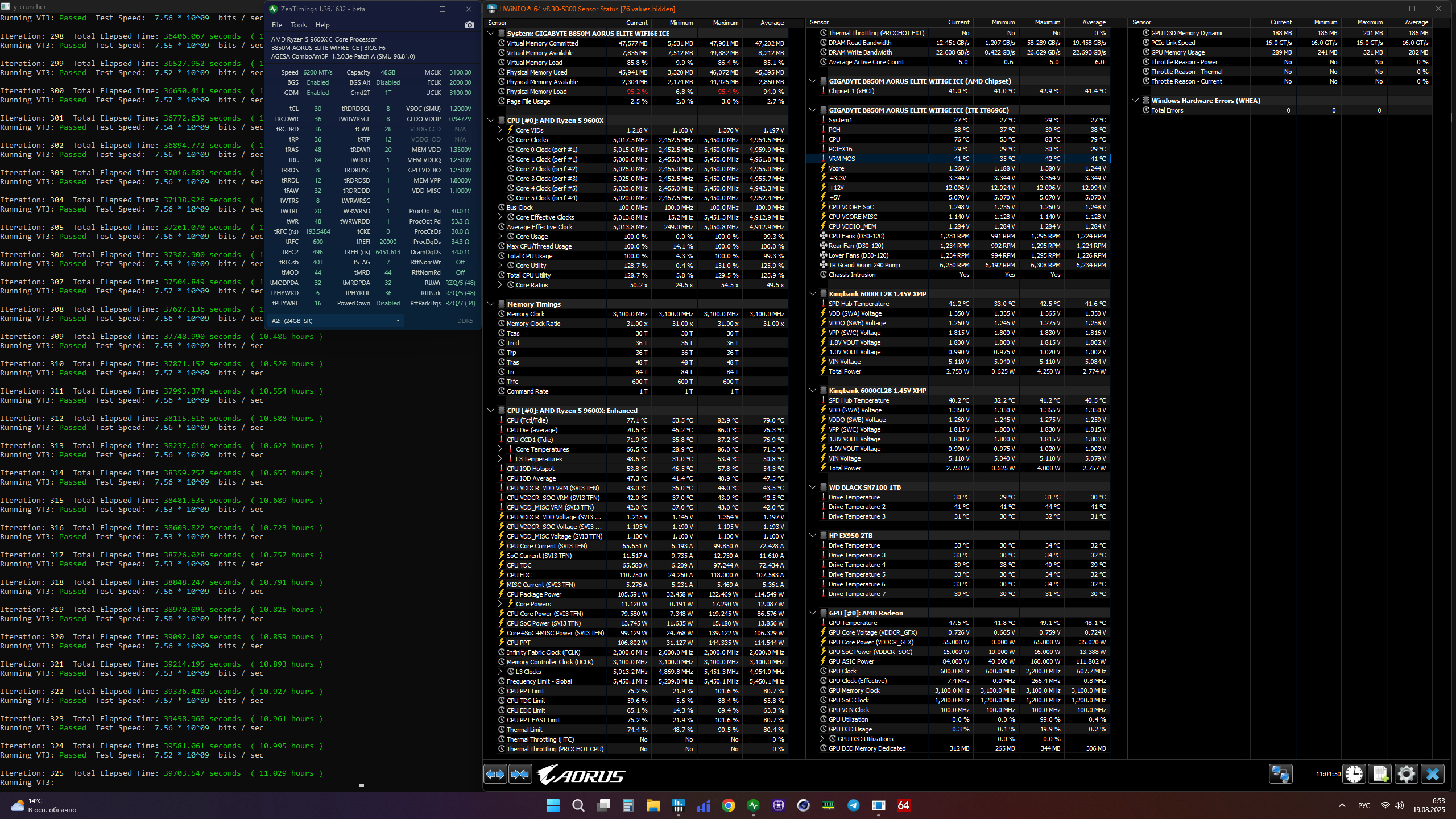Image resolution: width=1456 pixels, height=819 pixels.
Task: Collapse the Core Clocks tree node
Action: point(500,140)
